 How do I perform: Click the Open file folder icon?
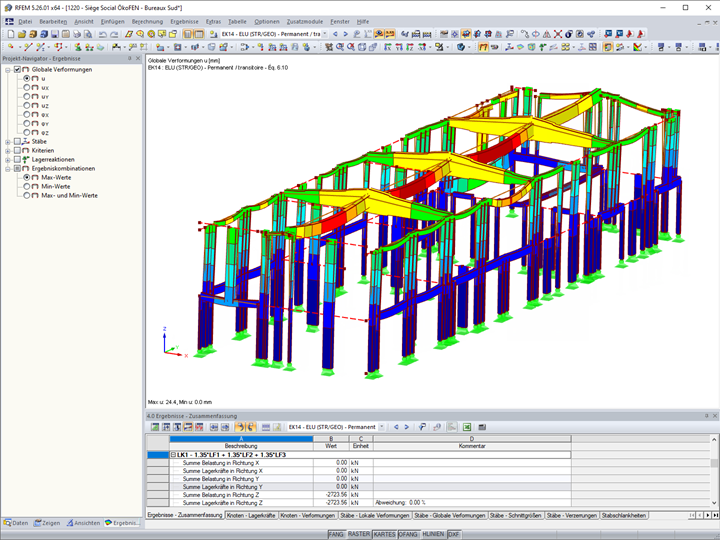22,34
